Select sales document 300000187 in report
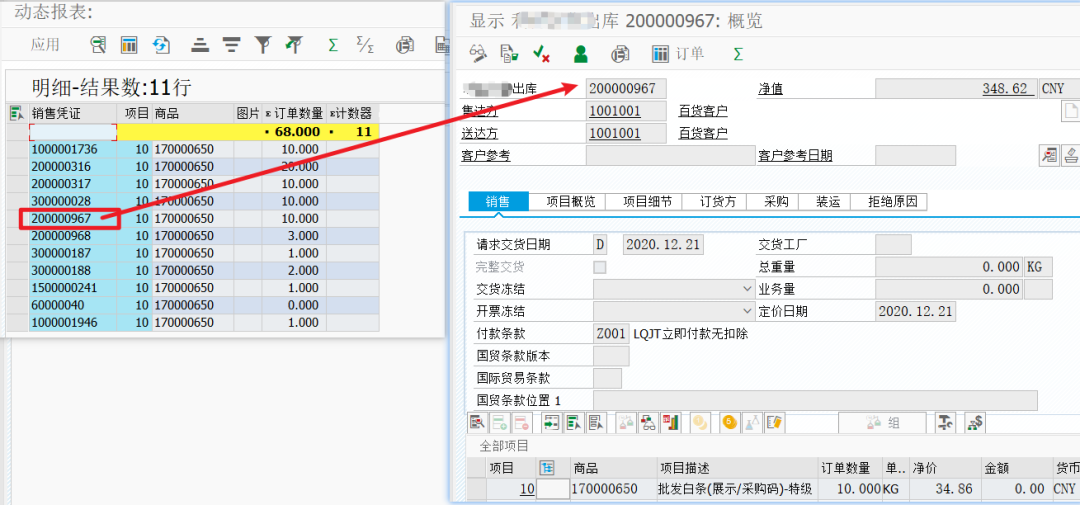 [73, 253]
